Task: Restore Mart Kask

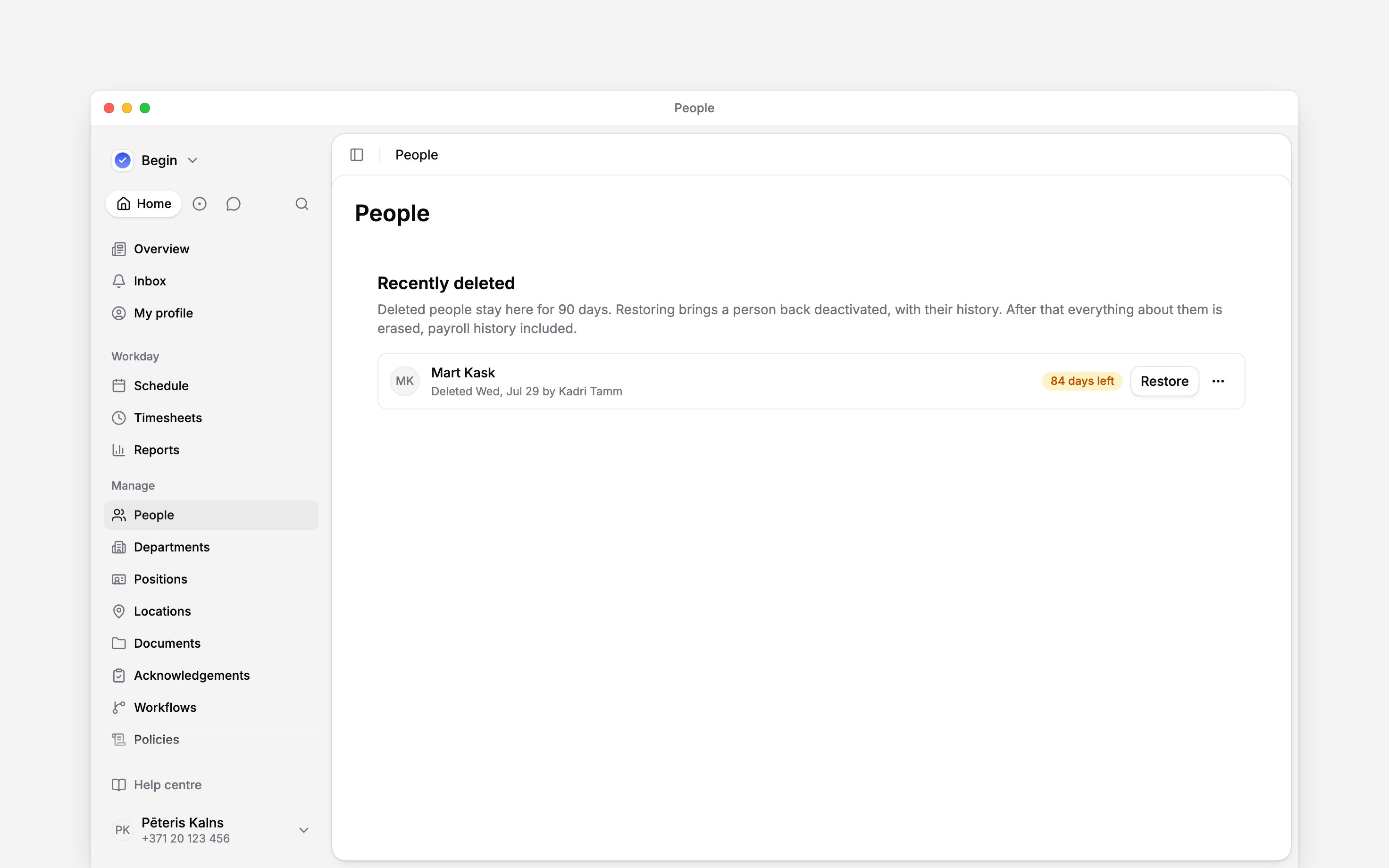Action: [x=1164, y=381]
